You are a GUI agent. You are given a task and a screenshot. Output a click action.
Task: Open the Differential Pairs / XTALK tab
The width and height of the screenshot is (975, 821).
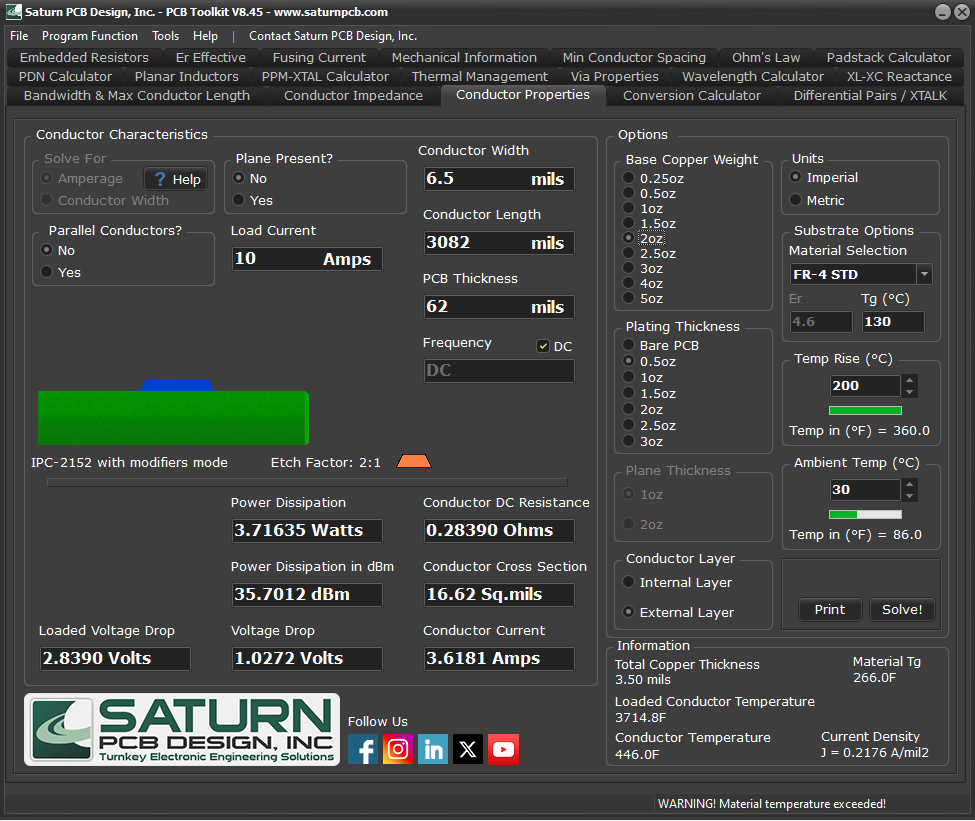coord(870,96)
